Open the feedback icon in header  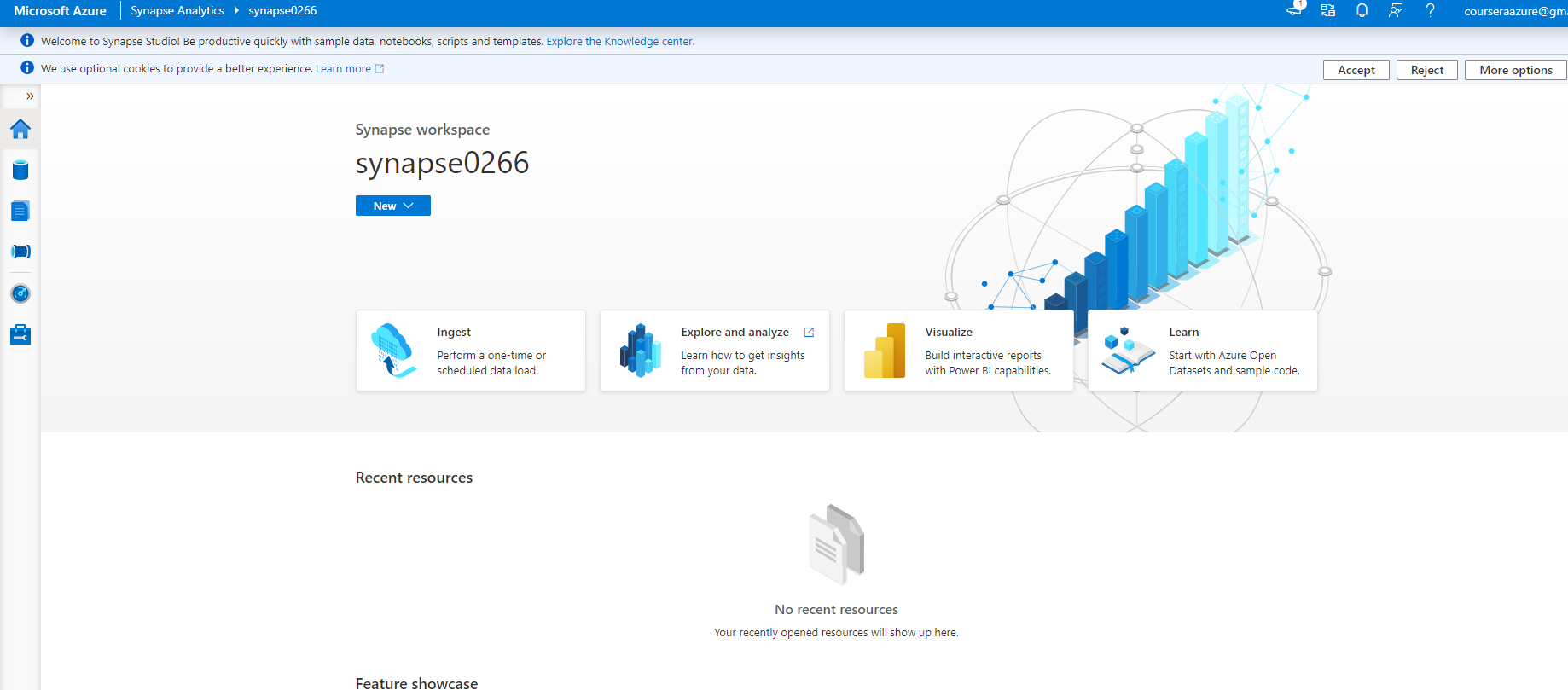click(x=1396, y=10)
